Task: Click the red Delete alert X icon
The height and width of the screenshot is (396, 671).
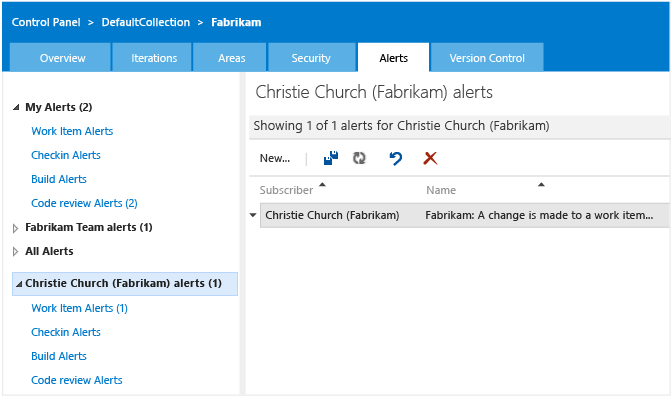Action: [430, 158]
